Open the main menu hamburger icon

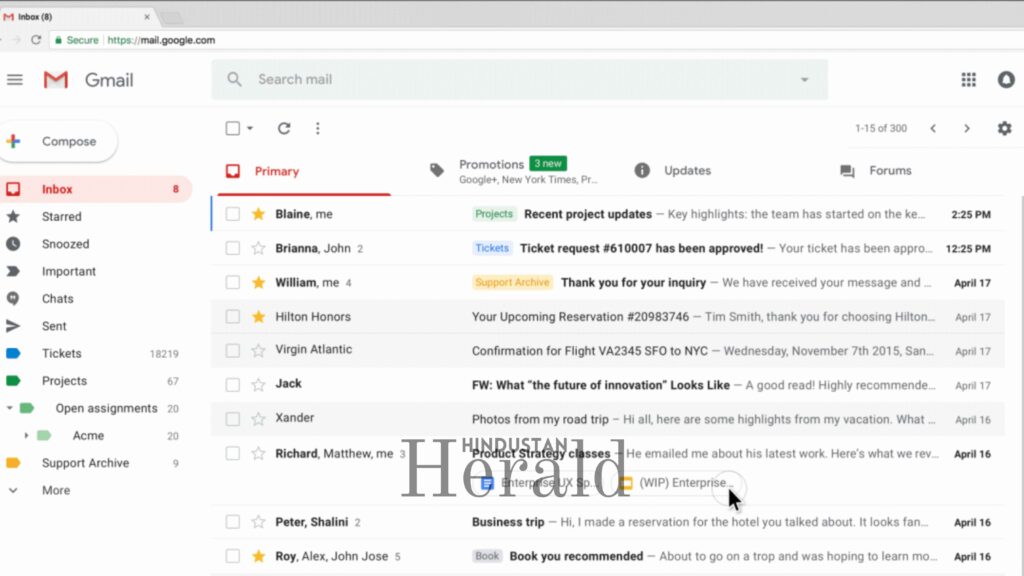click(x=14, y=80)
